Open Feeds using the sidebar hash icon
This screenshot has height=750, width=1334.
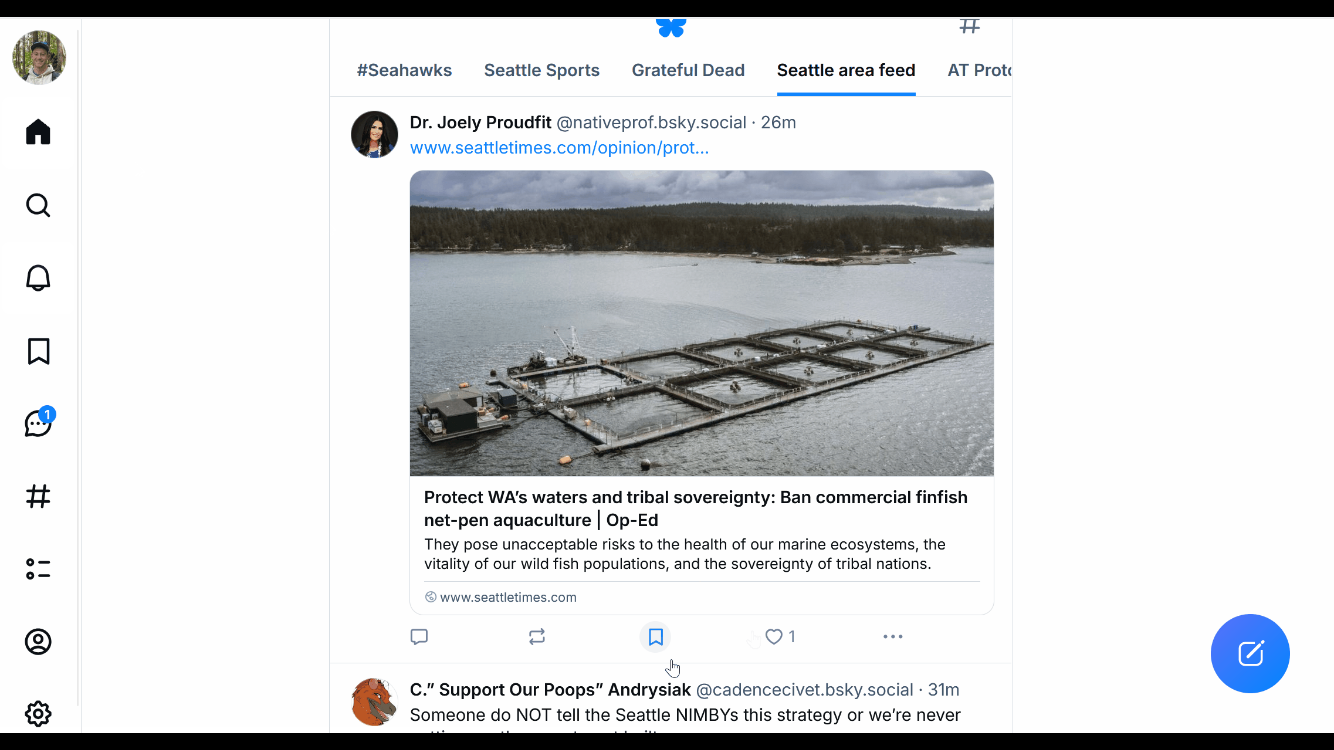(x=38, y=496)
